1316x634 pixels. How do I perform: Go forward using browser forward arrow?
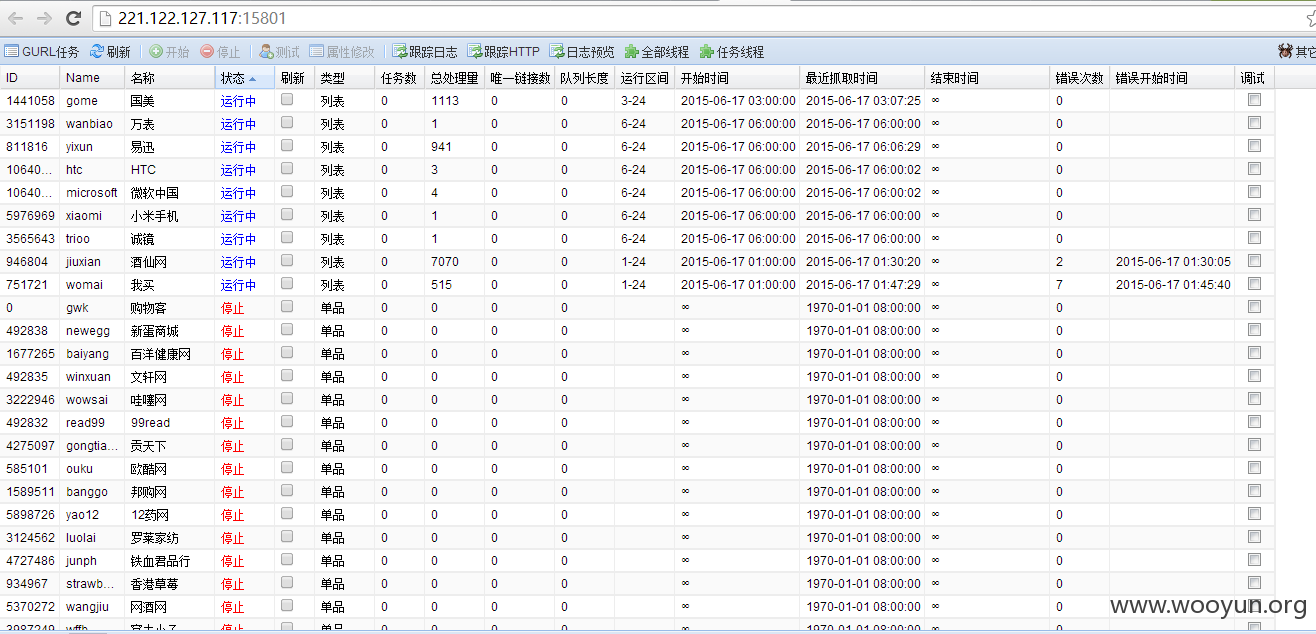[44, 18]
